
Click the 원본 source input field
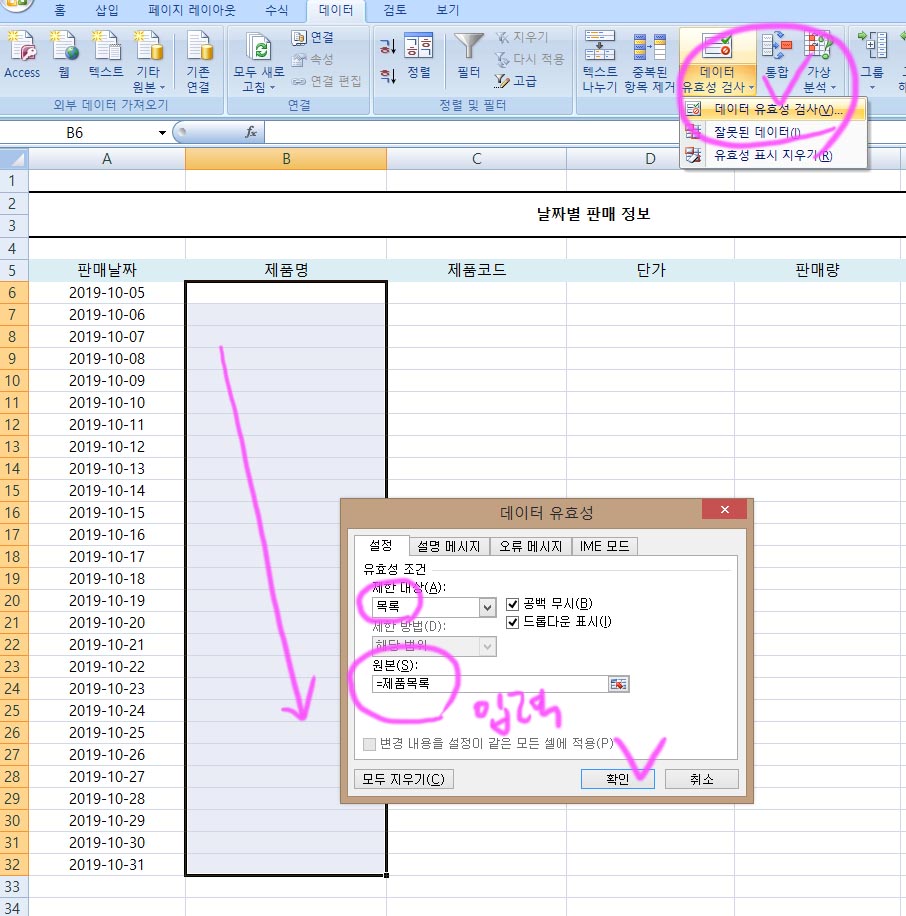(490, 683)
